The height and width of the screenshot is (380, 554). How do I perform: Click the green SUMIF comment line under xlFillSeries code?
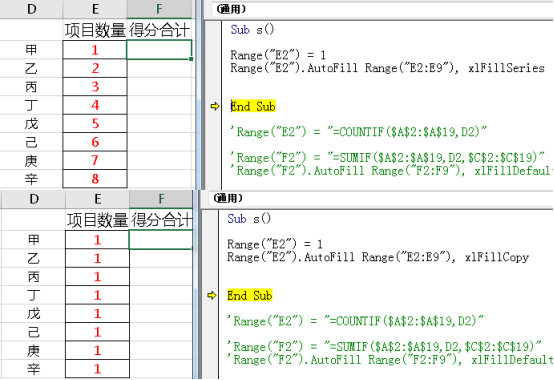[388, 158]
